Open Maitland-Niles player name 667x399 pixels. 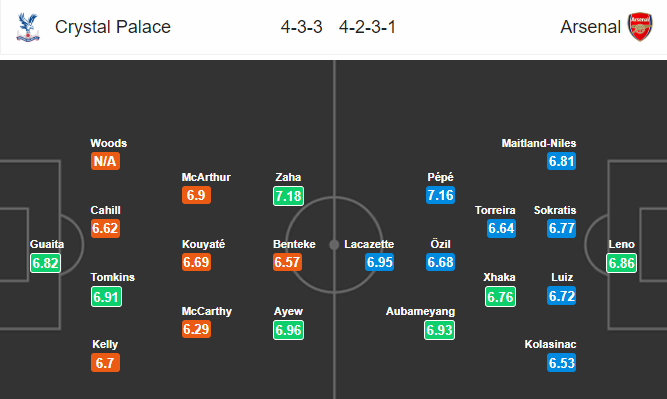pos(539,143)
